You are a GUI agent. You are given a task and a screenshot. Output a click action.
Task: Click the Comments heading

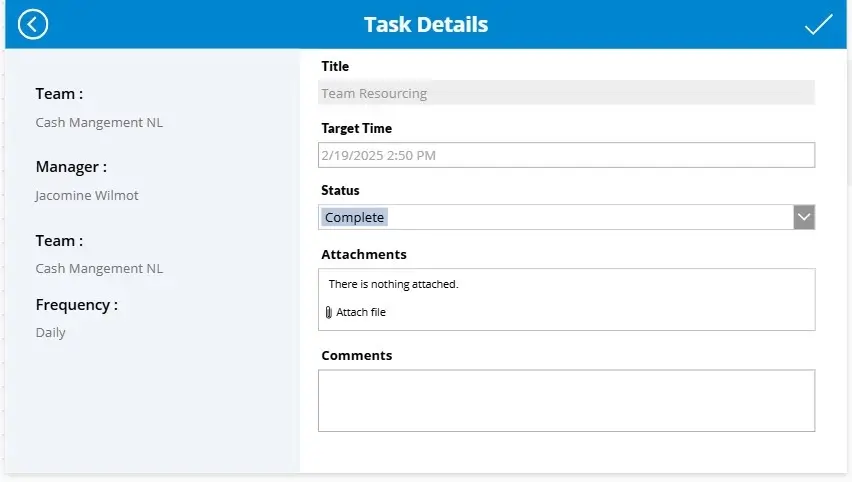[x=356, y=355]
